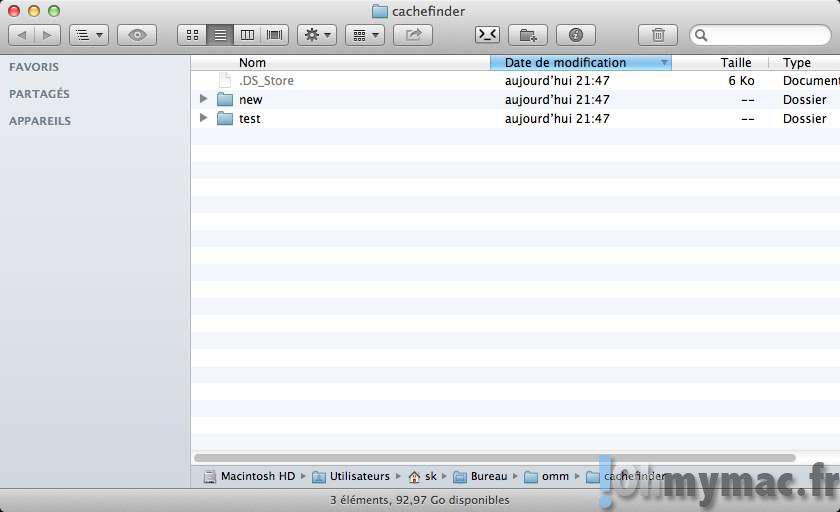The height and width of the screenshot is (512, 840).
Task: Click Macintosh HD in the path bar
Action: (250, 476)
